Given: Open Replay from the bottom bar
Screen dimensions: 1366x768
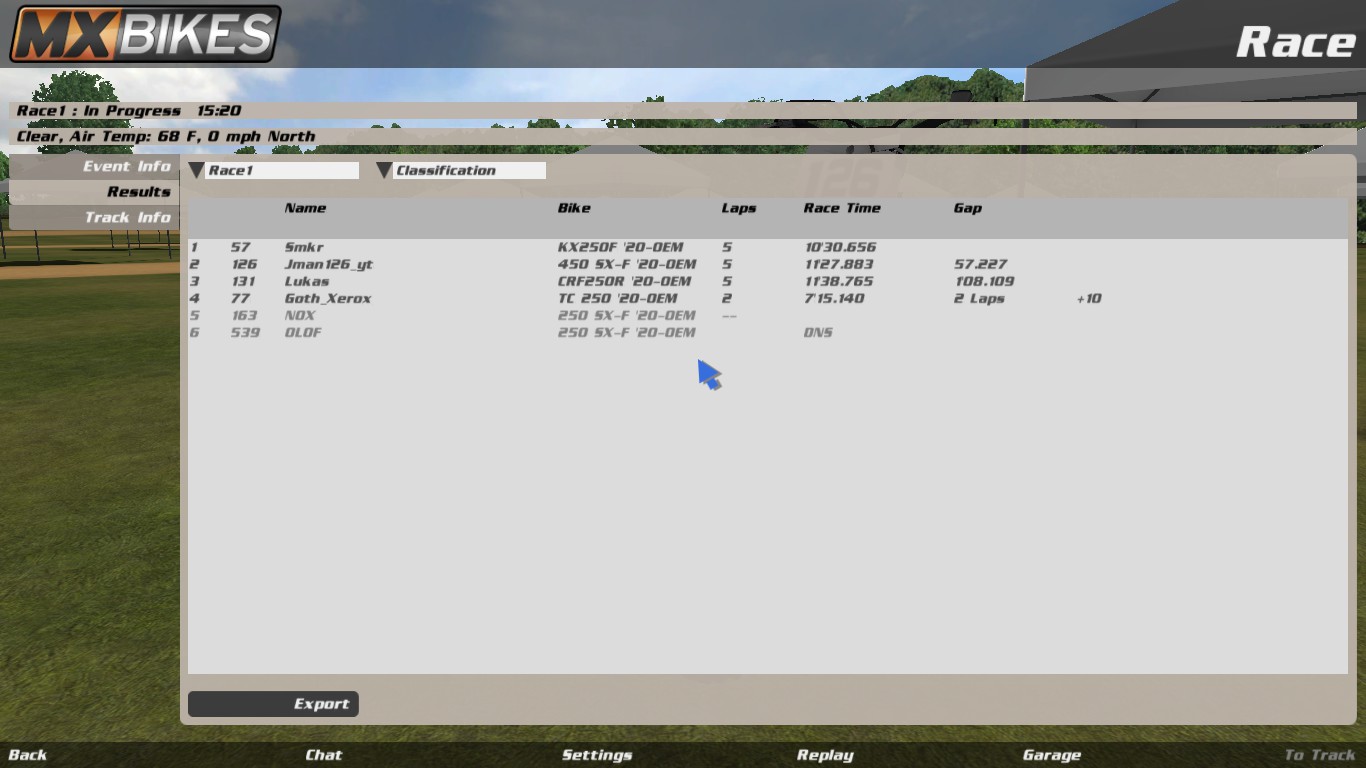Looking at the screenshot, I should click(x=825, y=755).
